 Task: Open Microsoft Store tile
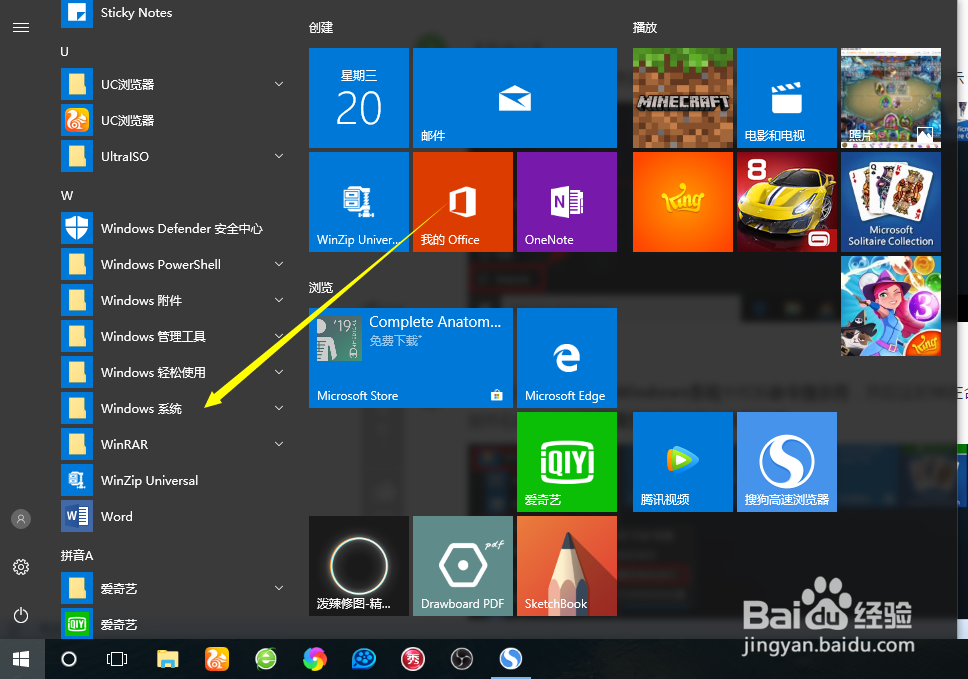click(411, 358)
